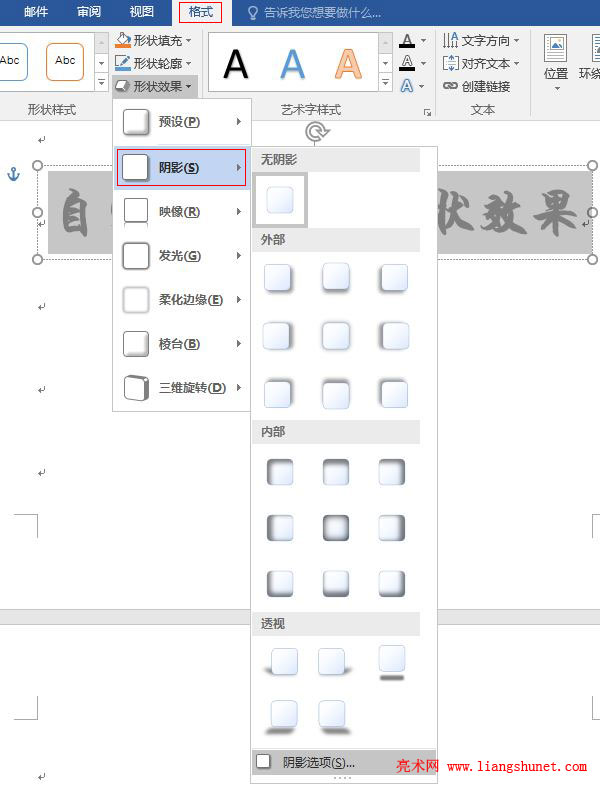Expand the WordArt styles gallery
The width and height of the screenshot is (600, 787).
coord(385,82)
